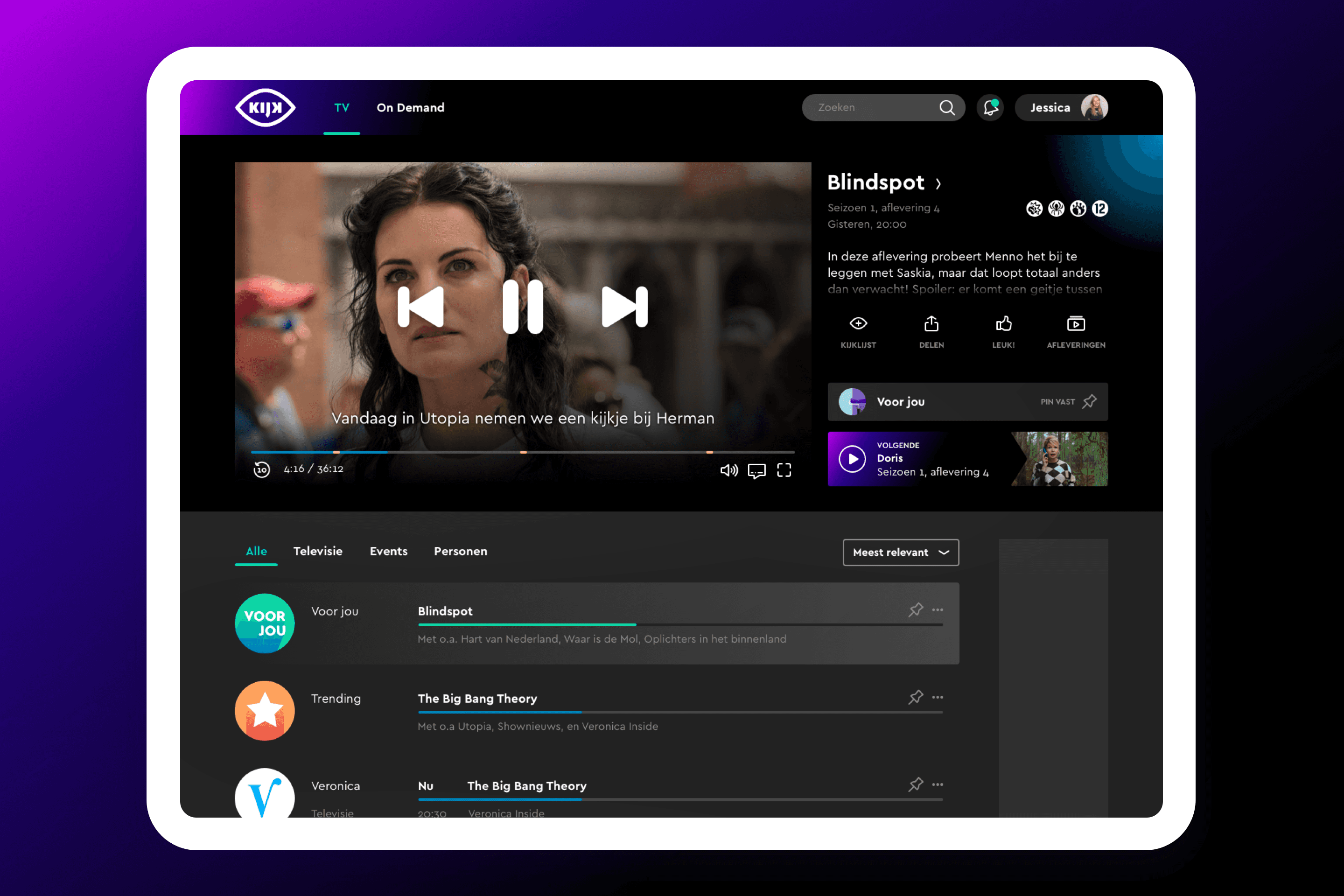Image resolution: width=1344 pixels, height=896 pixels.
Task: Add to Kijklijst
Action: [858, 332]
